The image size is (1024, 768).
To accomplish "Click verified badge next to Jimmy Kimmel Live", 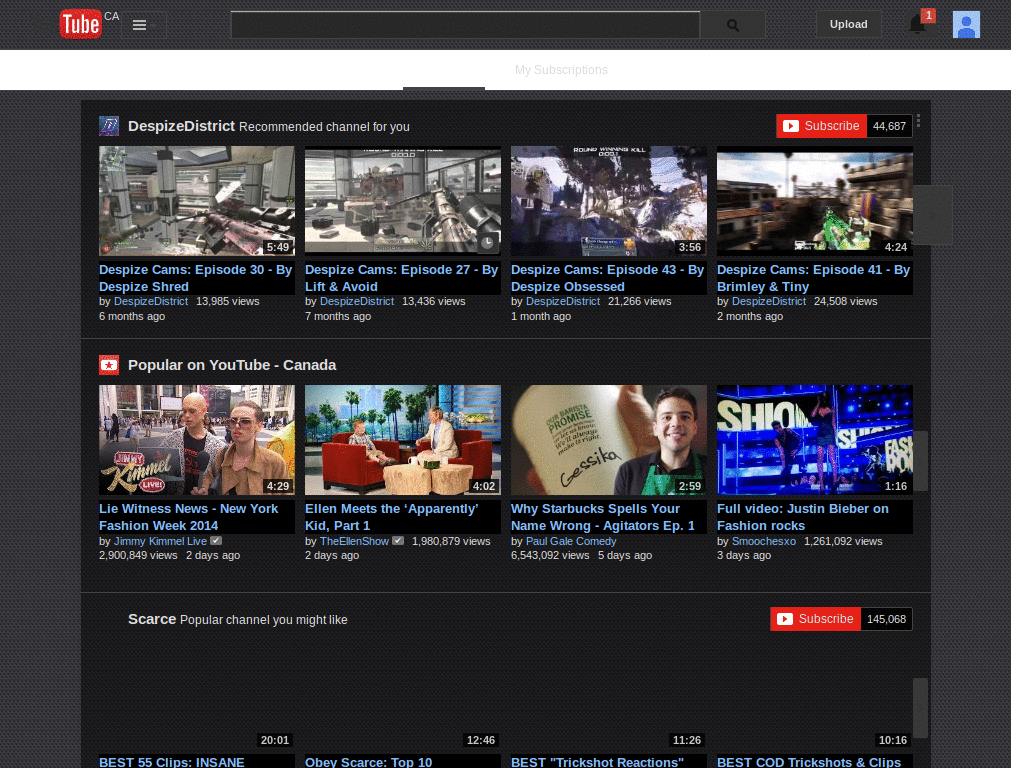I will point(216,541).
